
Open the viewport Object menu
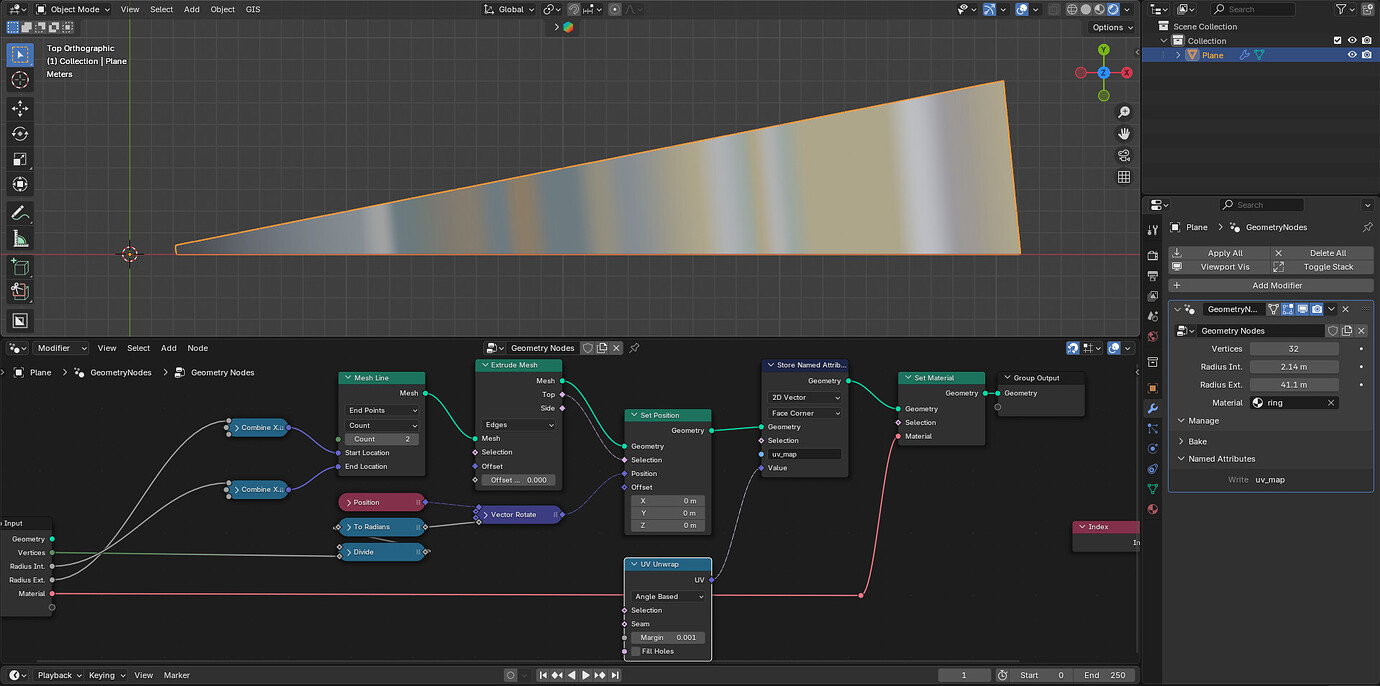(223, 9)
